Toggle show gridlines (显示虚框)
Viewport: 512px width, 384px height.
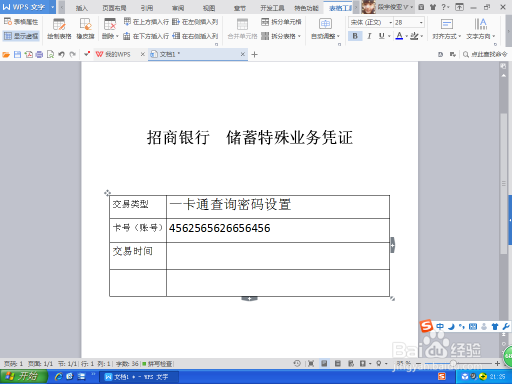click(x=21, y=36)
